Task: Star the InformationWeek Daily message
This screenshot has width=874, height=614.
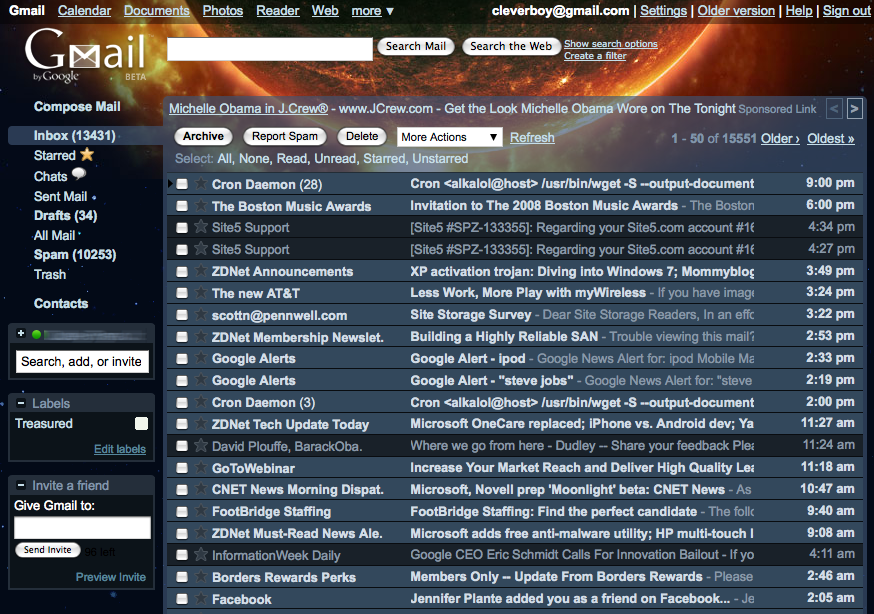Action: tap(201, 554)
